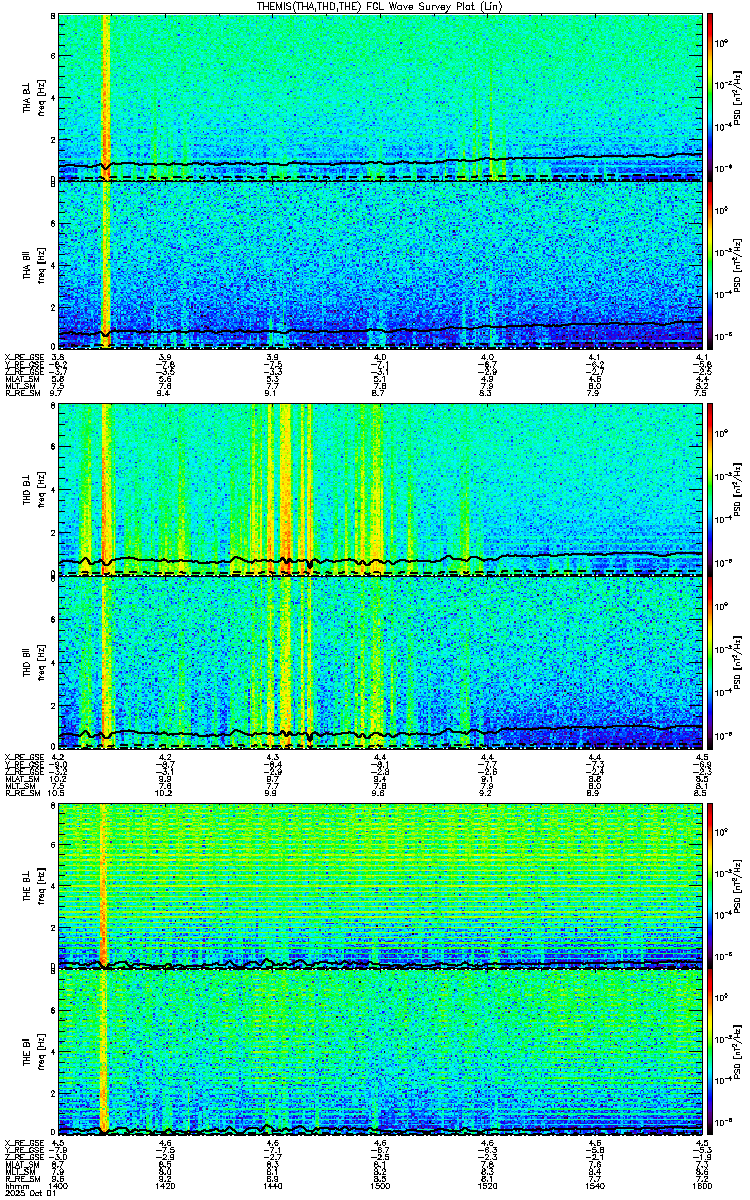Click the 1540 time tick label
The image size is (750, 1200).
[596, 1186]
